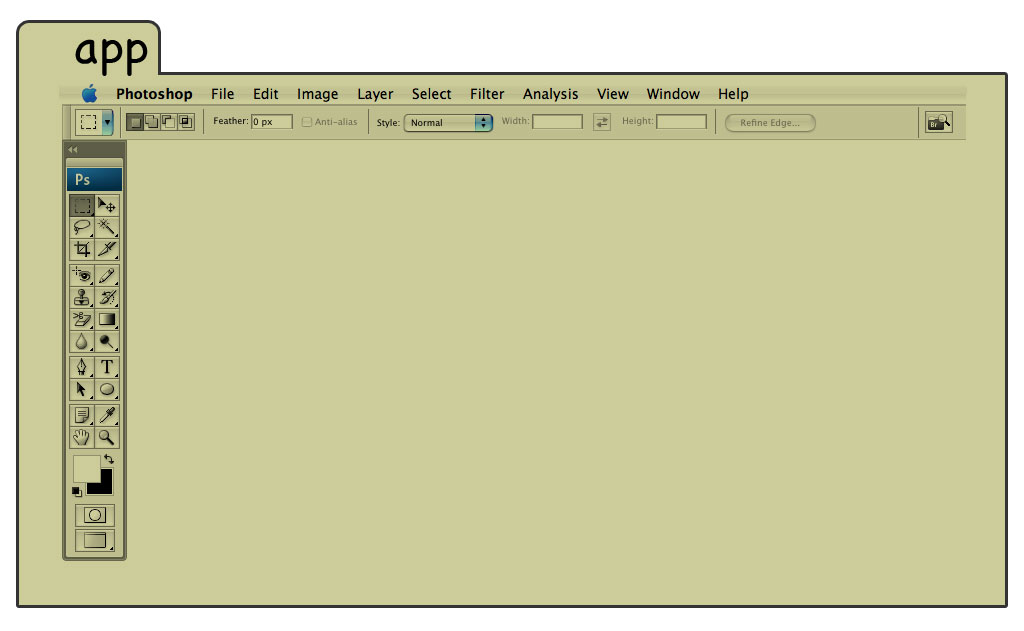1024x631 pixels.
Task: Open the Apple menu
Action: click(89, 94)
